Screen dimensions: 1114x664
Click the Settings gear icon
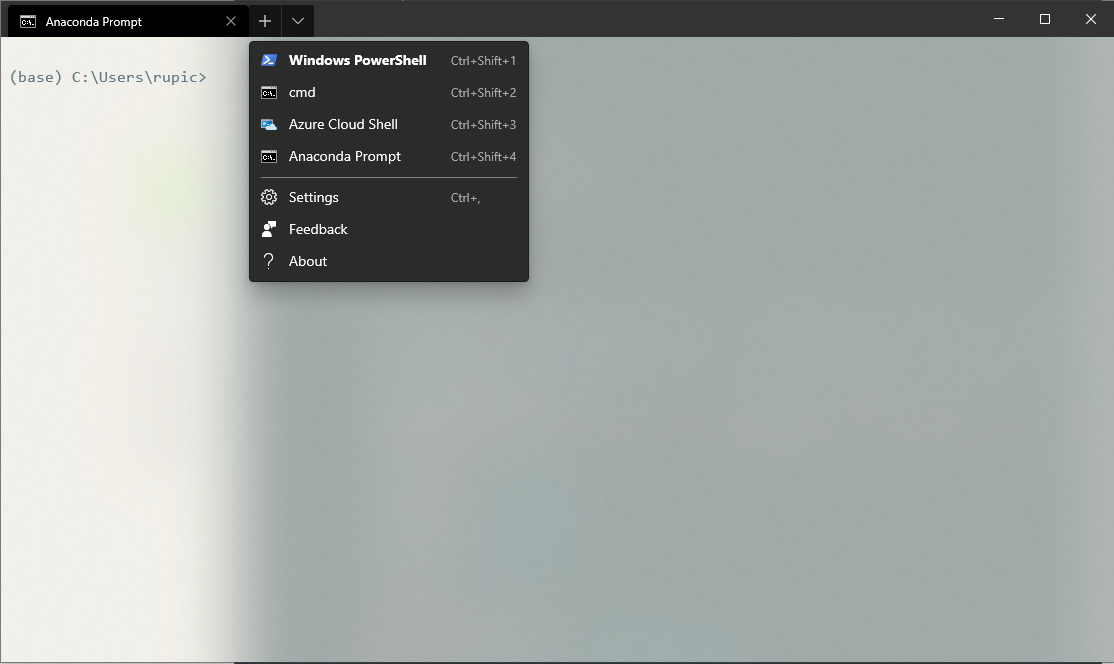point(269,197)
